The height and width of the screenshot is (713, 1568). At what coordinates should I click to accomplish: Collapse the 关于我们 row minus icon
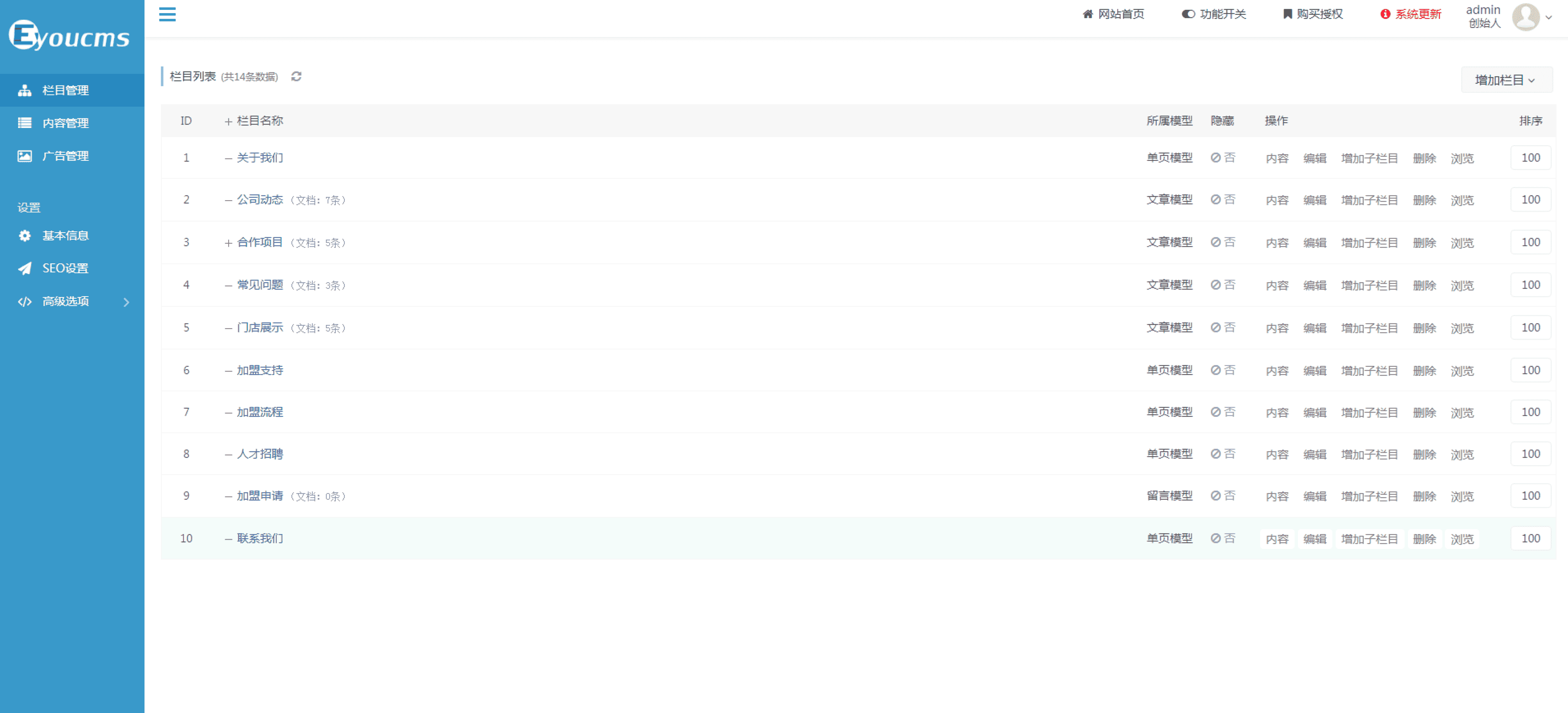pos(228,158)
